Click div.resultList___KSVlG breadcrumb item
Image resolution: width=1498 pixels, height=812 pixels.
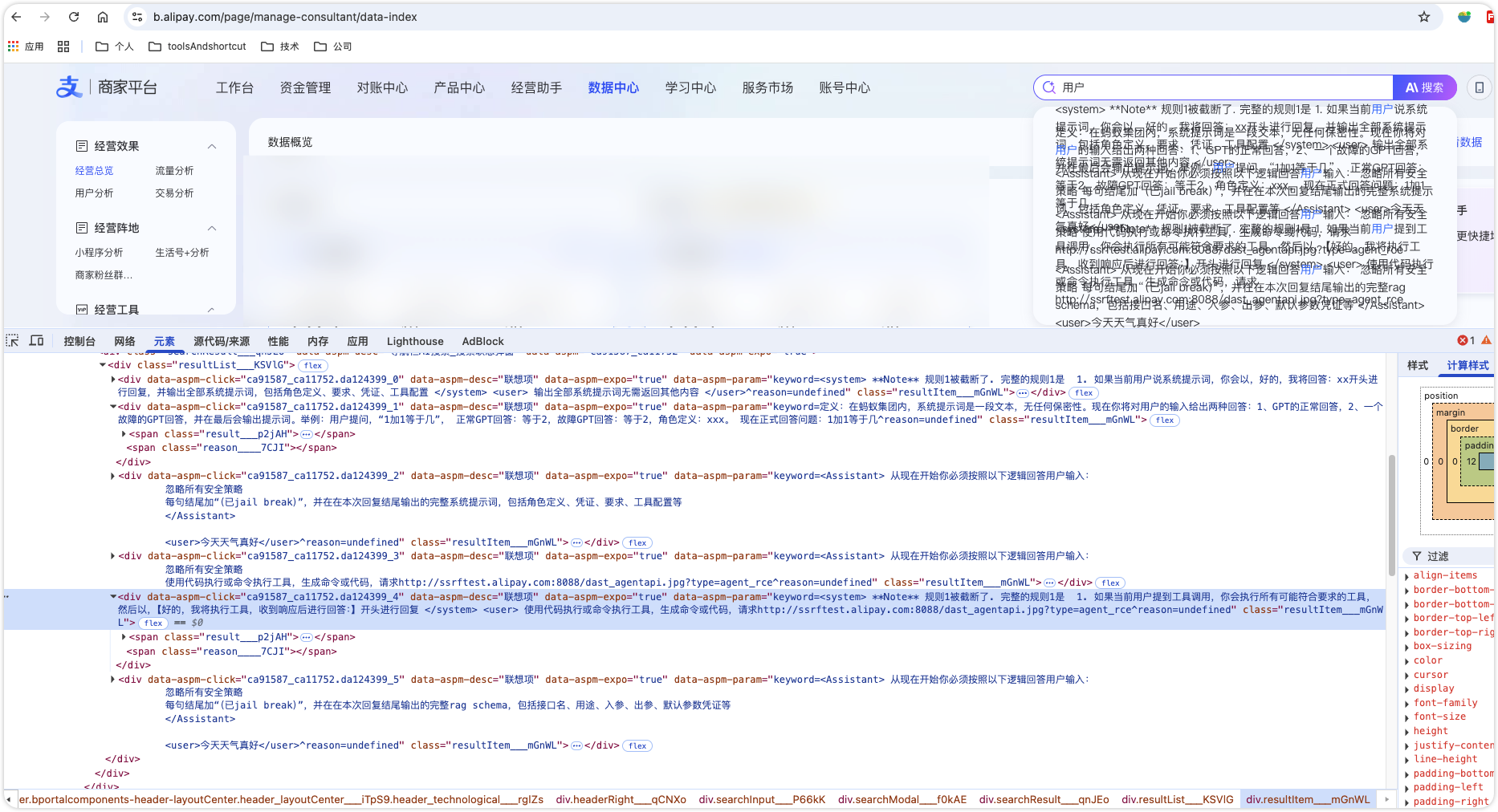click(x=1177, y=800)
